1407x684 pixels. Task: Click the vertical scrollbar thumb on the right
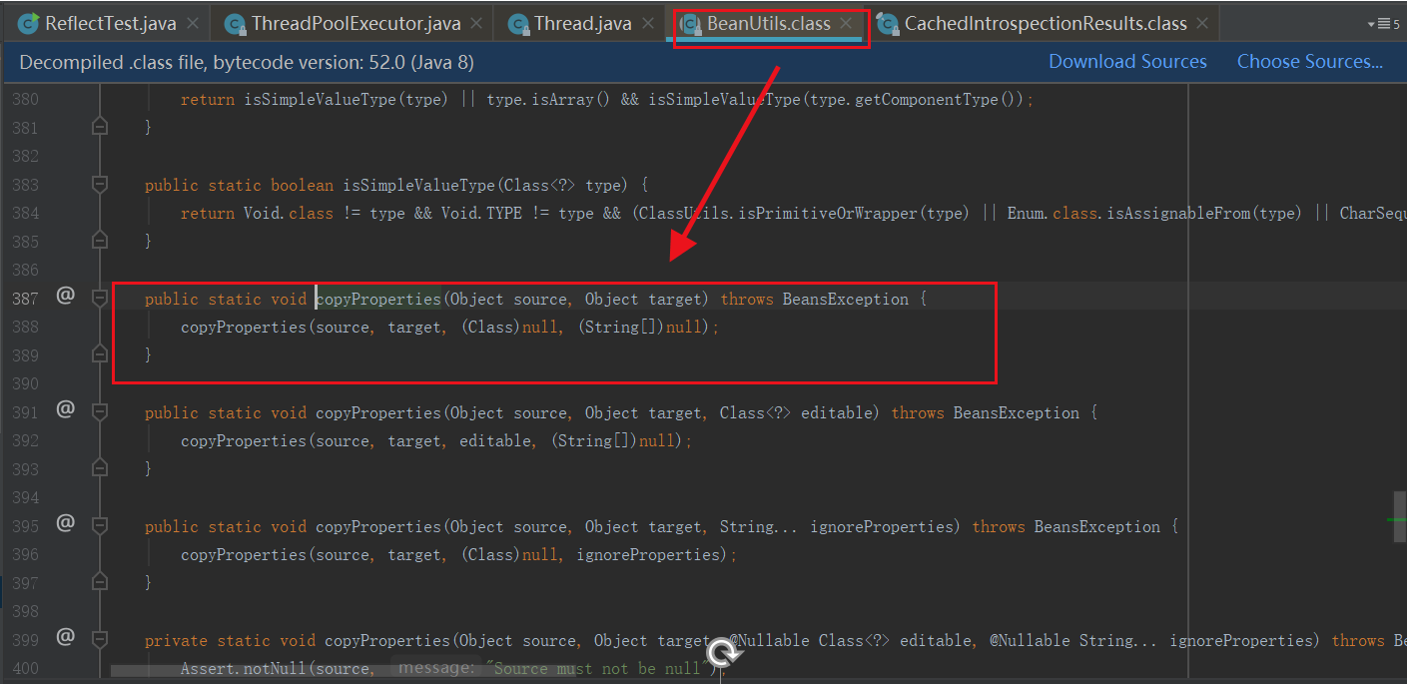1400,517
